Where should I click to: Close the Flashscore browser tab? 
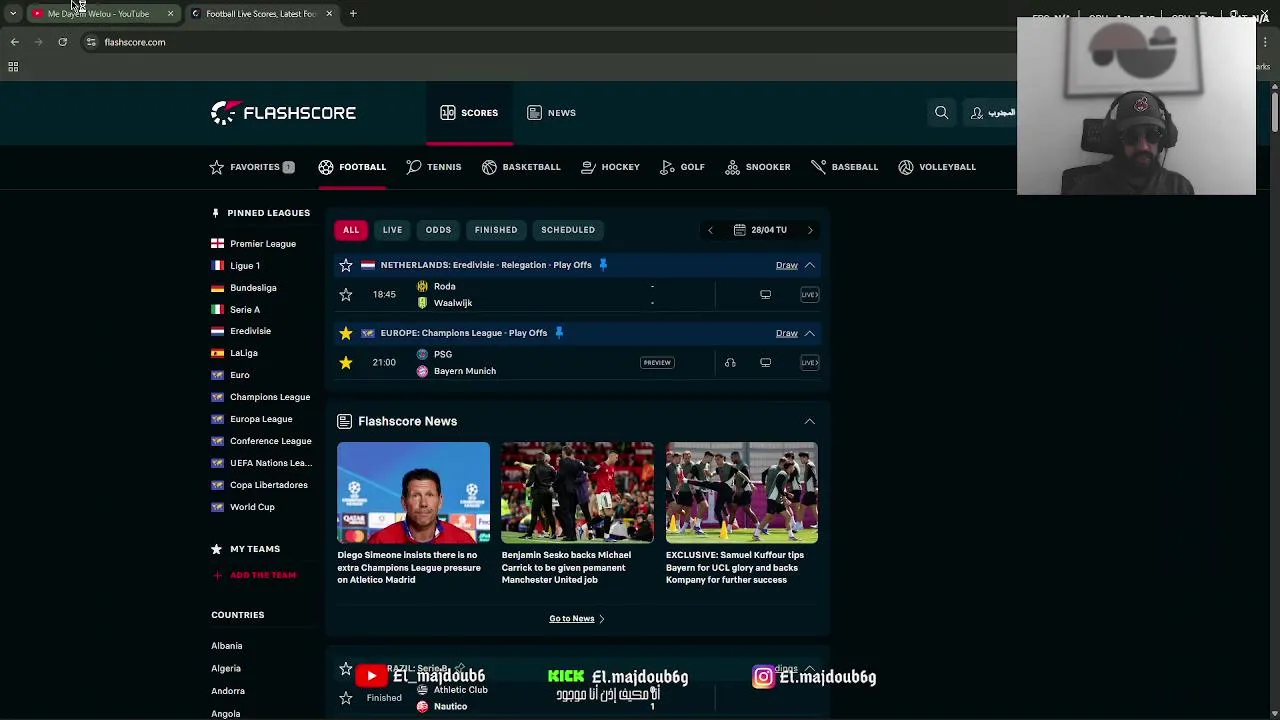329,14
